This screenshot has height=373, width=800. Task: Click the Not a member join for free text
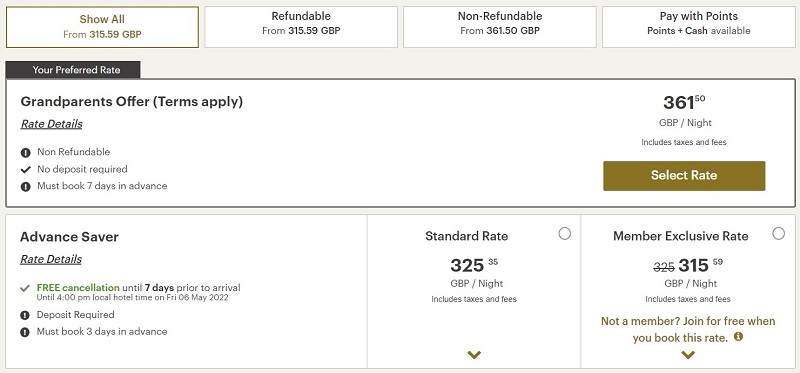(688, 329)
